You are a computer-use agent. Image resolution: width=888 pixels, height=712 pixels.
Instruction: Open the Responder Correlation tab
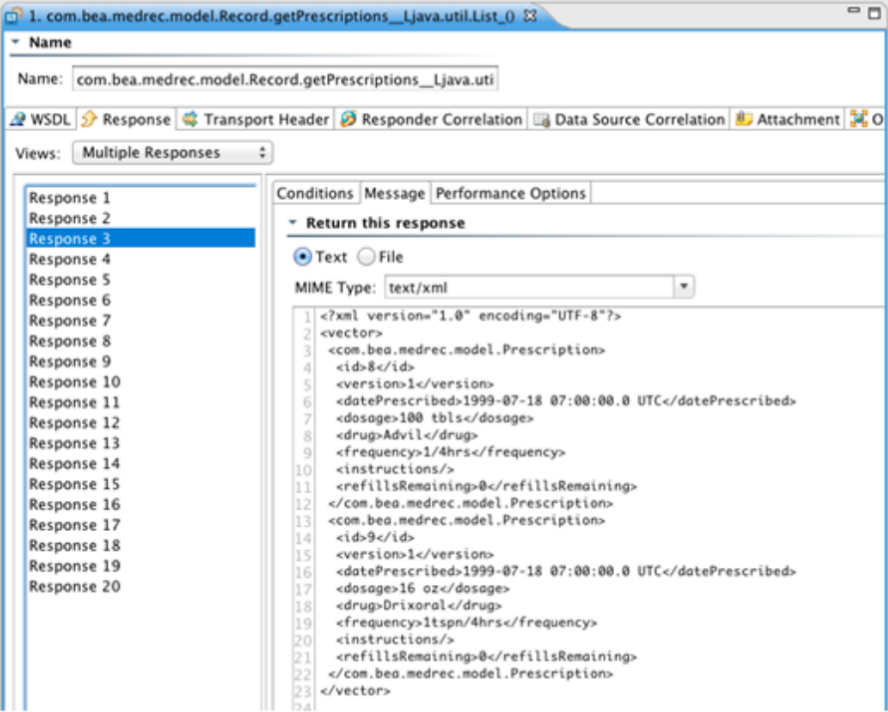(x=431, y=120)
